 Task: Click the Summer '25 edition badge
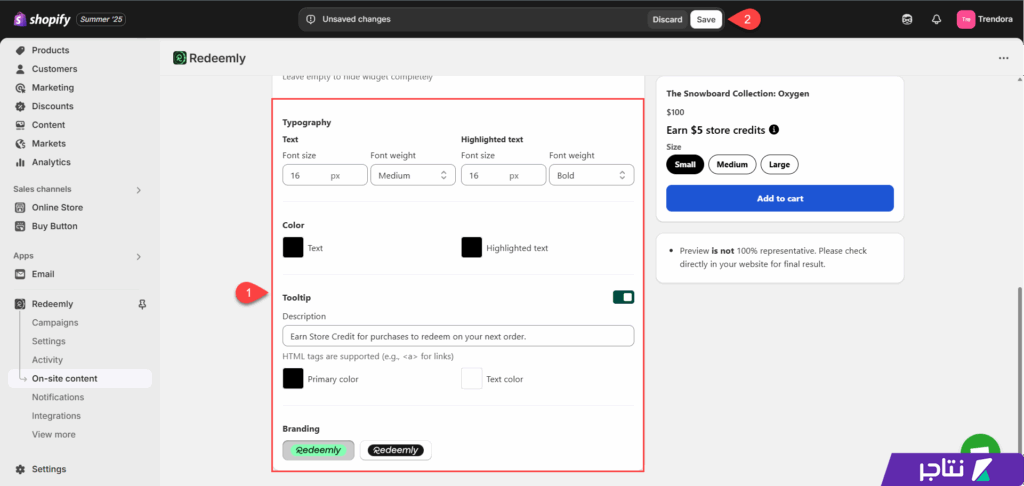pyautogui.click(x=101, y=20)
